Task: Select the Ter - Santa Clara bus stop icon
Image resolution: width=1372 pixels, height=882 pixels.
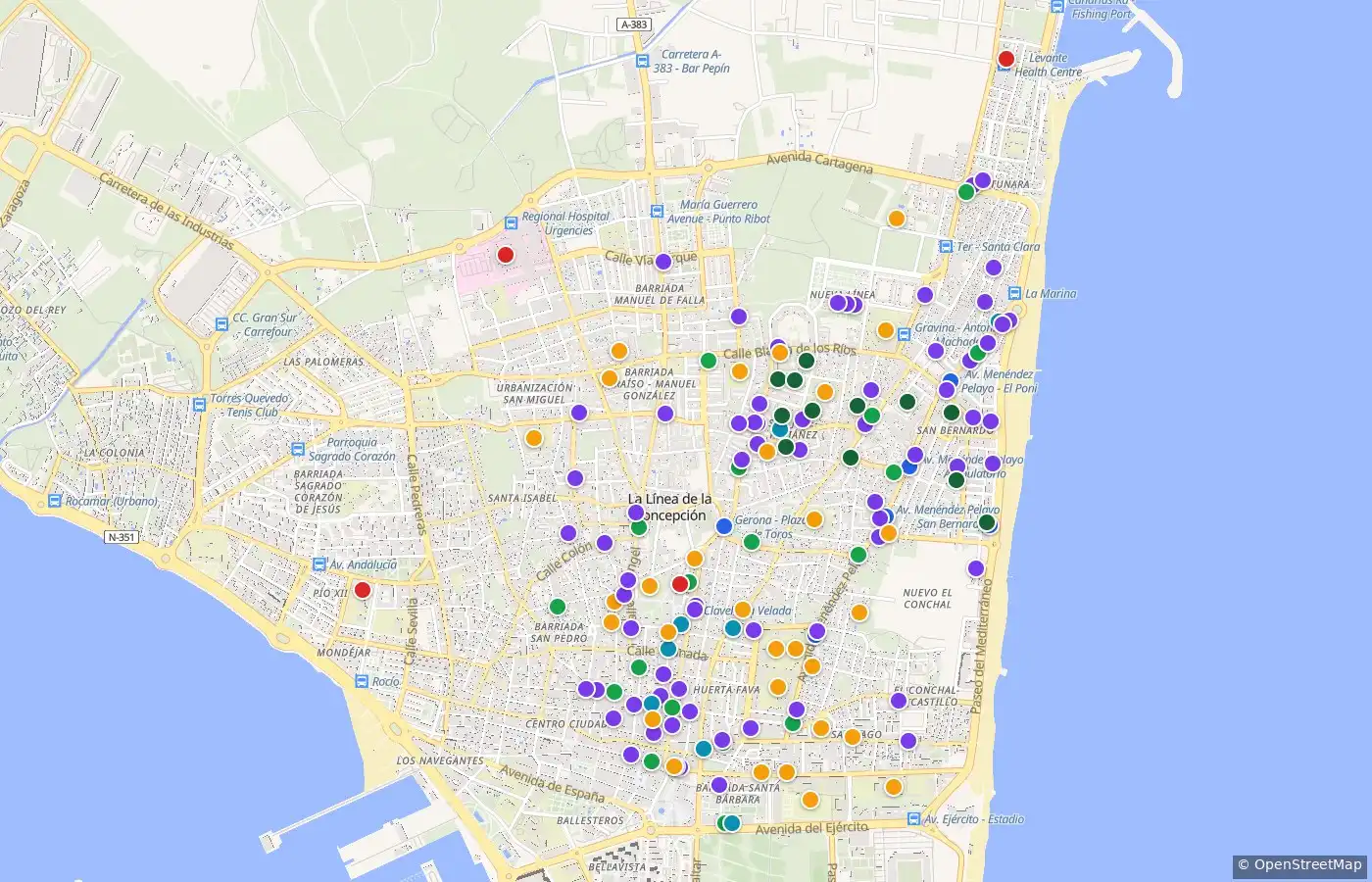Action: [x=946, y=247]
